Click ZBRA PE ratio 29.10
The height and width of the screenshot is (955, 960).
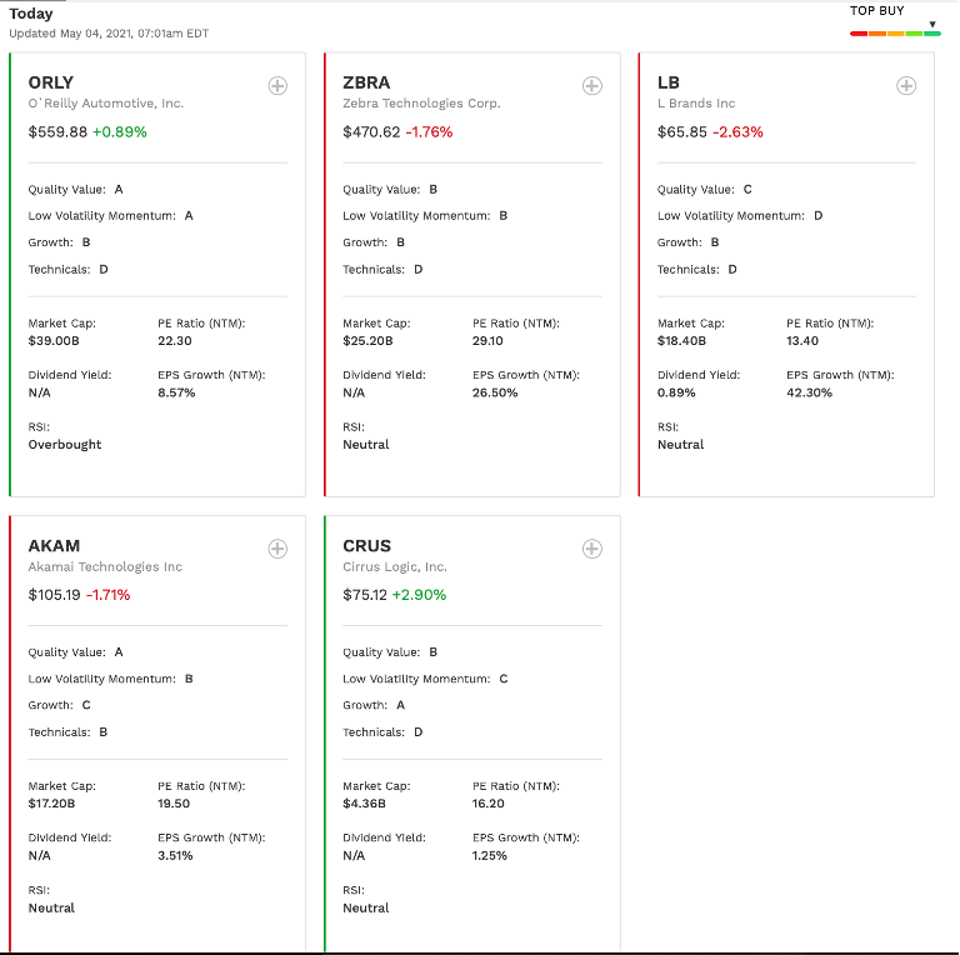(488, 341)
